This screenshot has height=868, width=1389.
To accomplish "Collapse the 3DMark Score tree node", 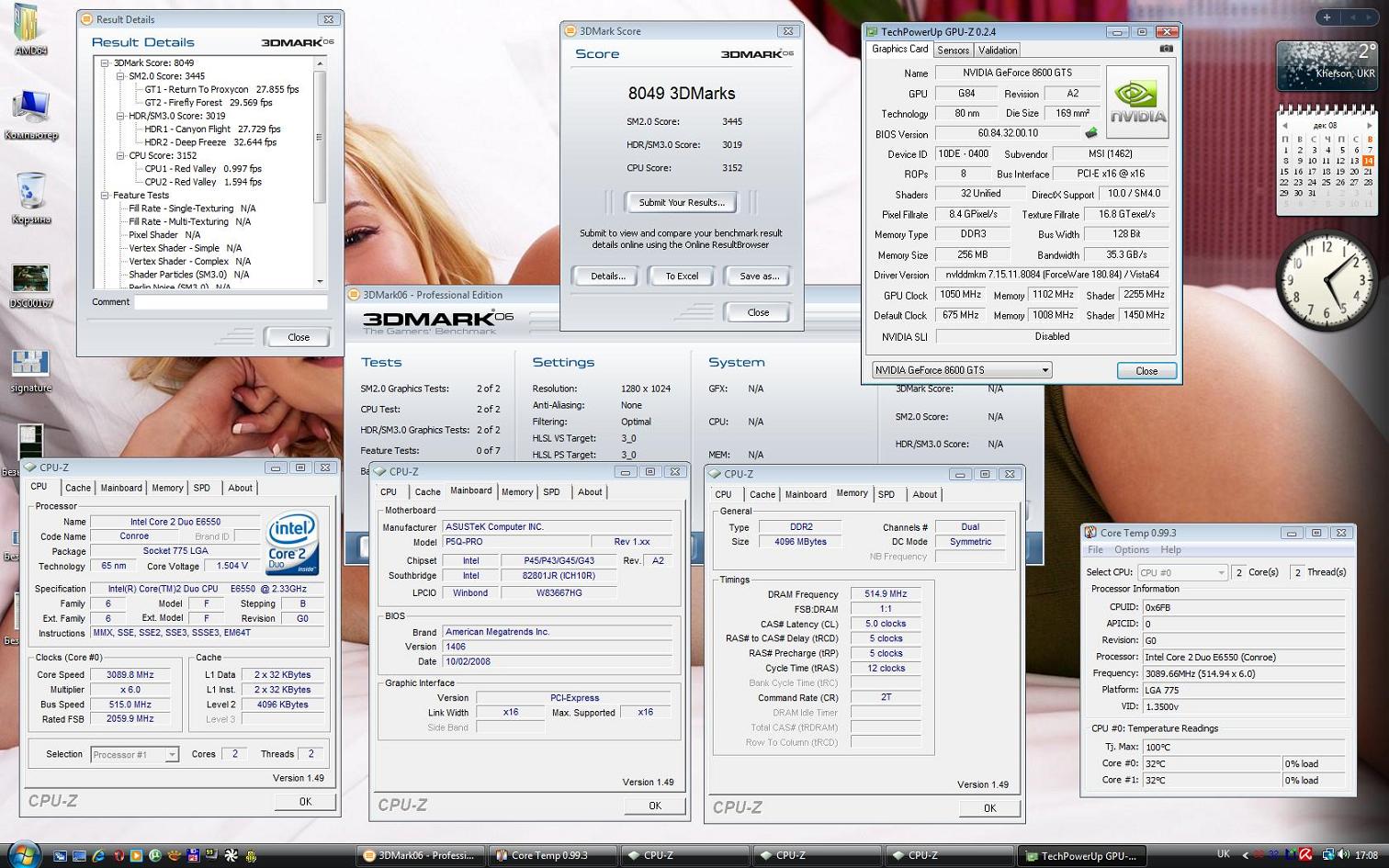I will [105, 63].
